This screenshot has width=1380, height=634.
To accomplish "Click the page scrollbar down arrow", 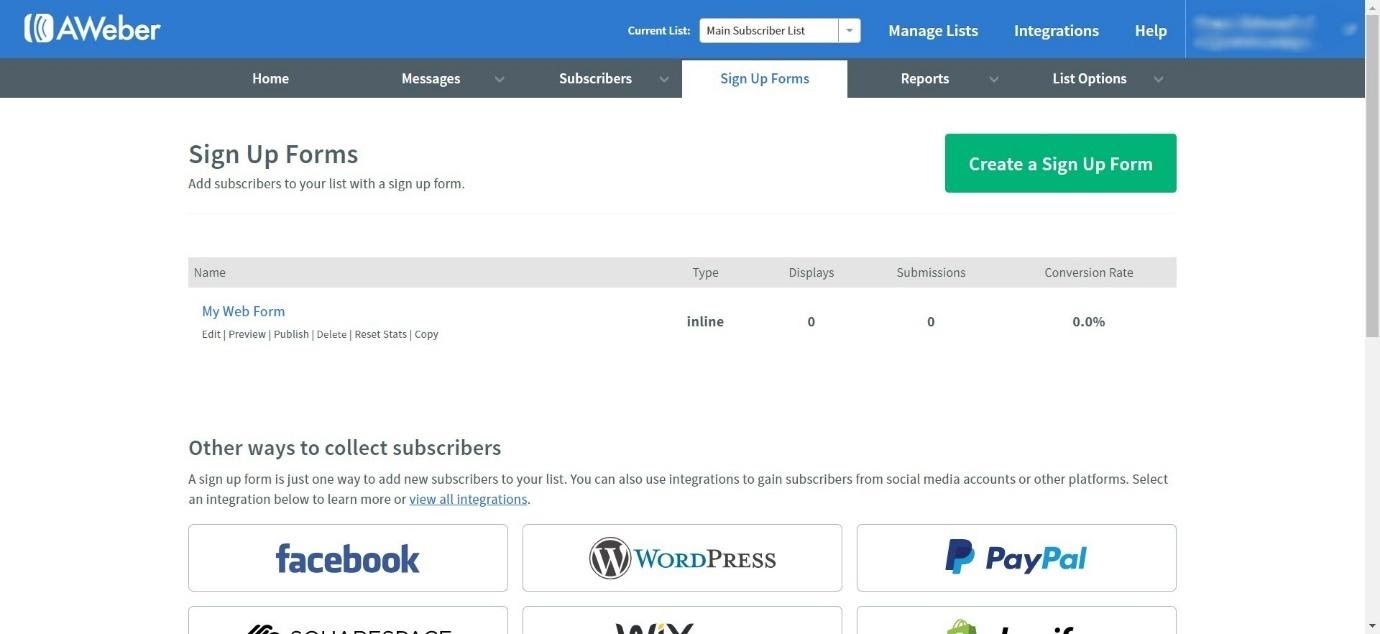I will pyautogui.click(x=1372, y=626).
